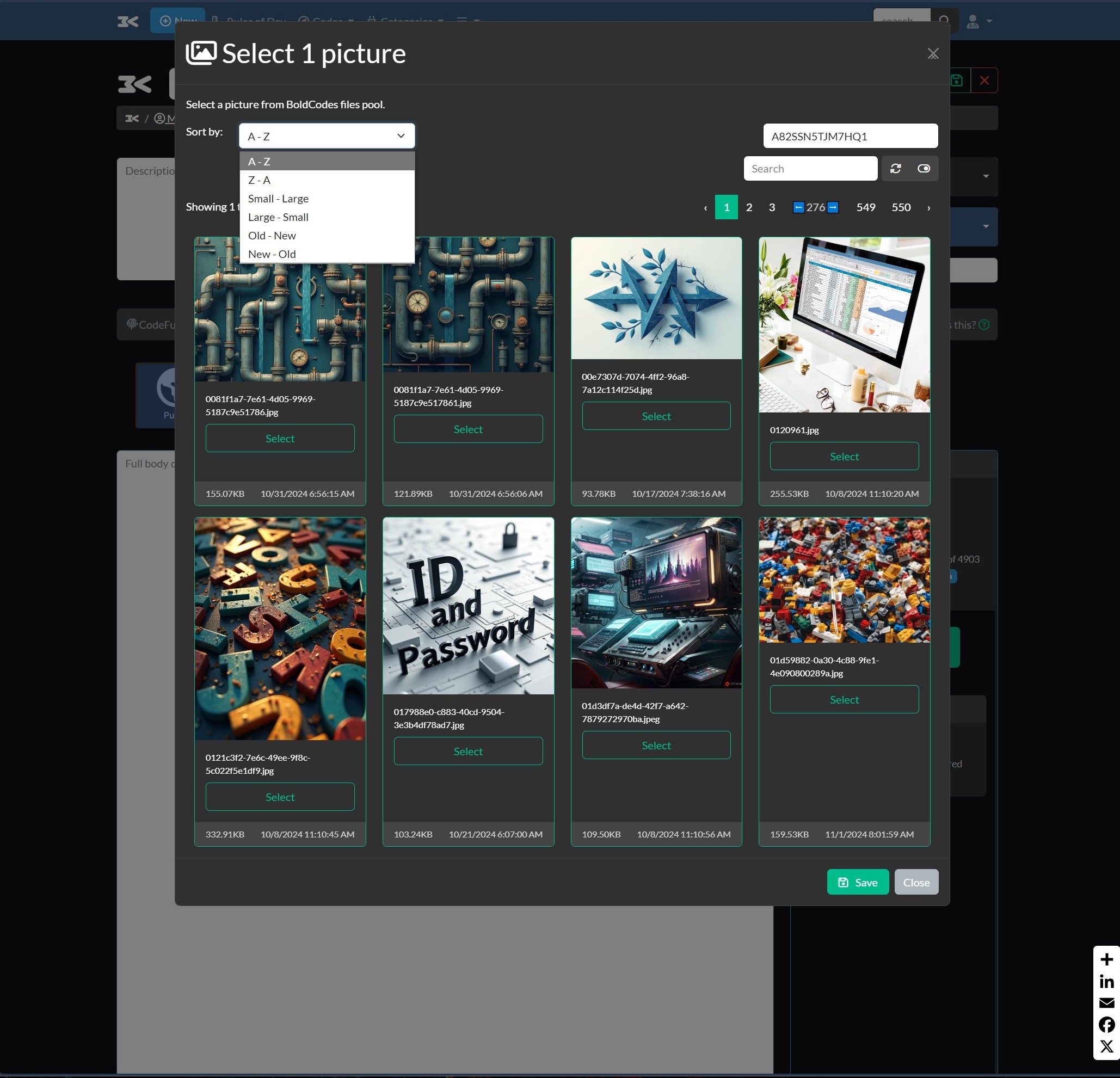Click the Search input field
Image resolution: width=1120 pixels, height=1078 pixels.
click(810, 169)
